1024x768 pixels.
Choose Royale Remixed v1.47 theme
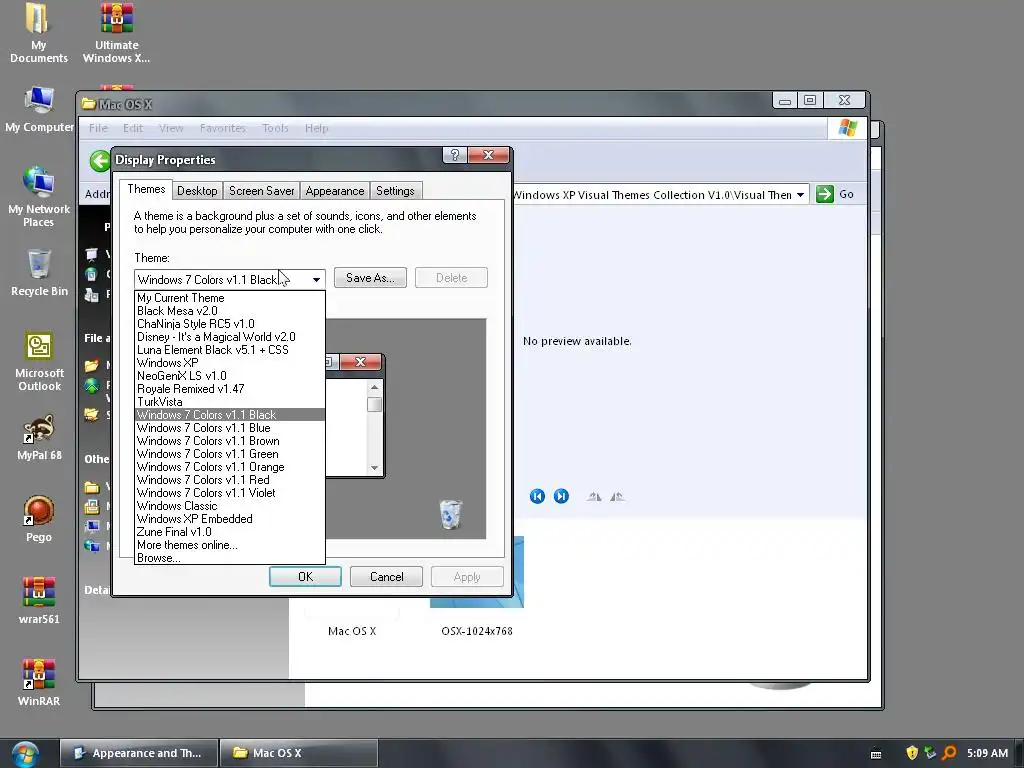(230, 389)
